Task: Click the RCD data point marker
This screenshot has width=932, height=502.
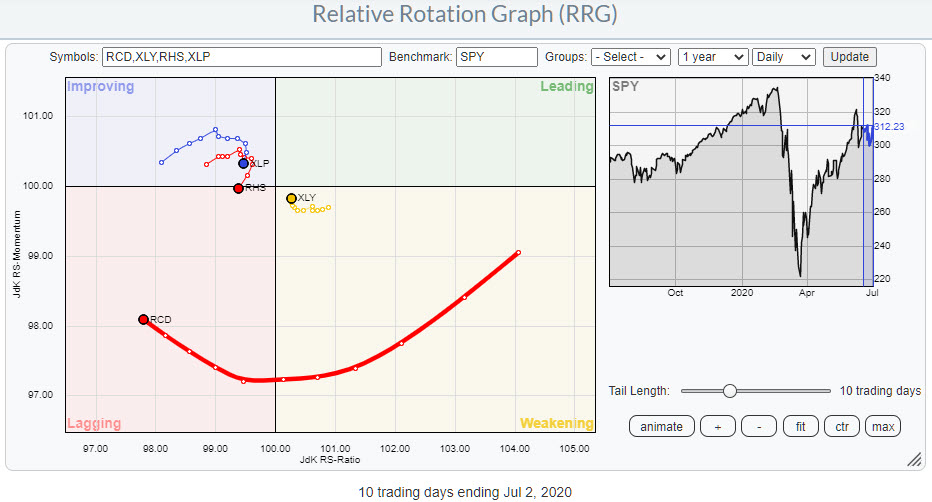Action: pyautogui.click(x=143, y=319)
